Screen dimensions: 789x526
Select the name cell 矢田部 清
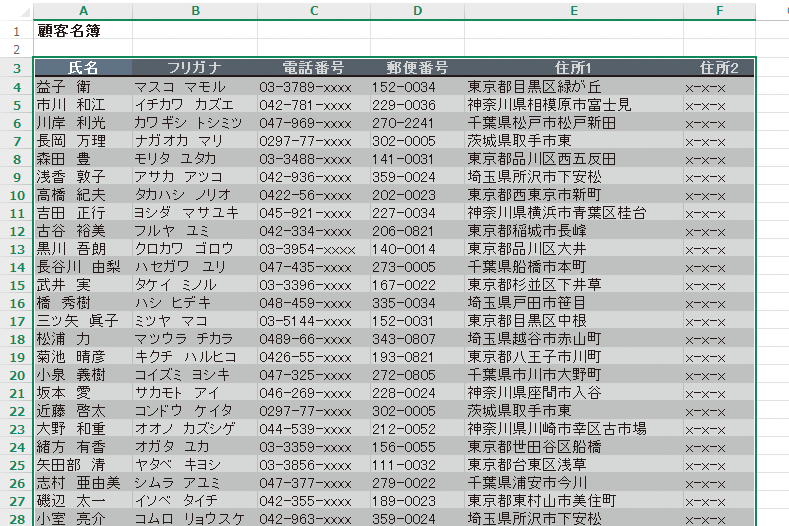pyautogui.click(x=83, y=465)
